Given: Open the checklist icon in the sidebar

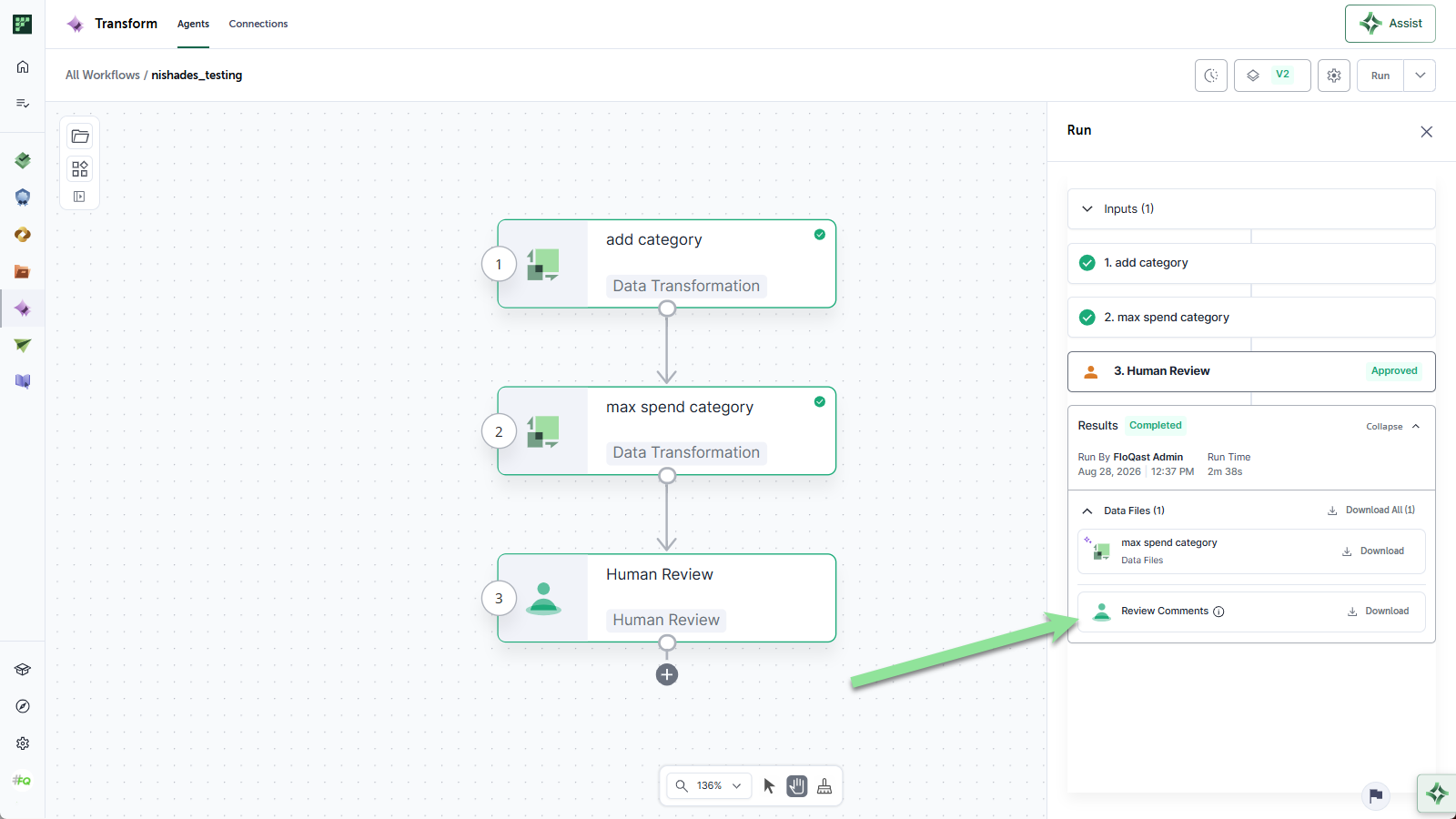Looking at the screenshot, I should tap(23, 104).
